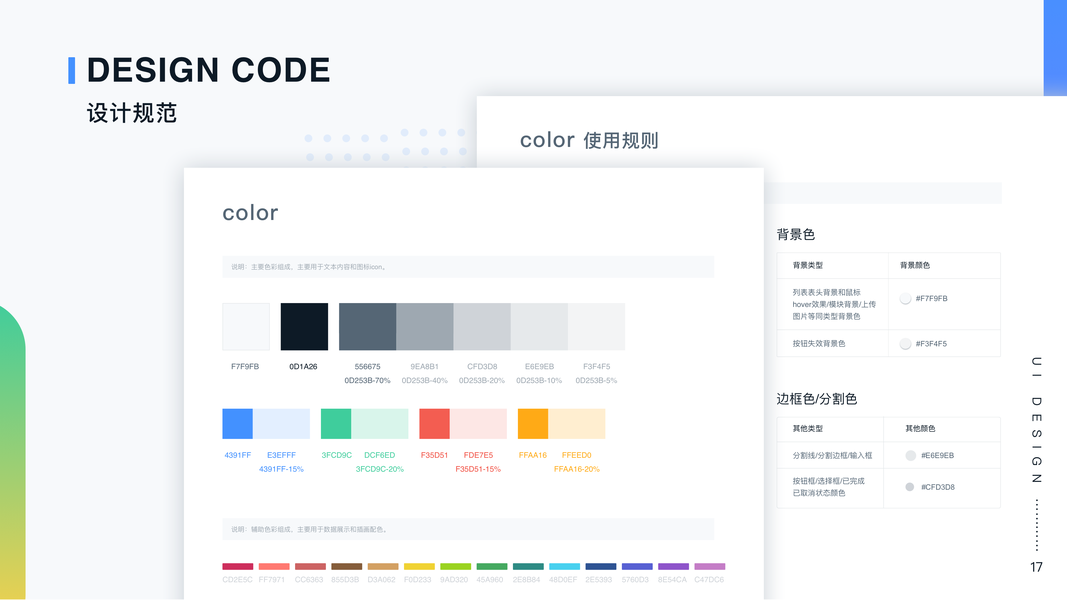The width and height of the screenshot is (1067, 600).
Task: Choose the brown 855D3B color bar
Action: (346, 566)
